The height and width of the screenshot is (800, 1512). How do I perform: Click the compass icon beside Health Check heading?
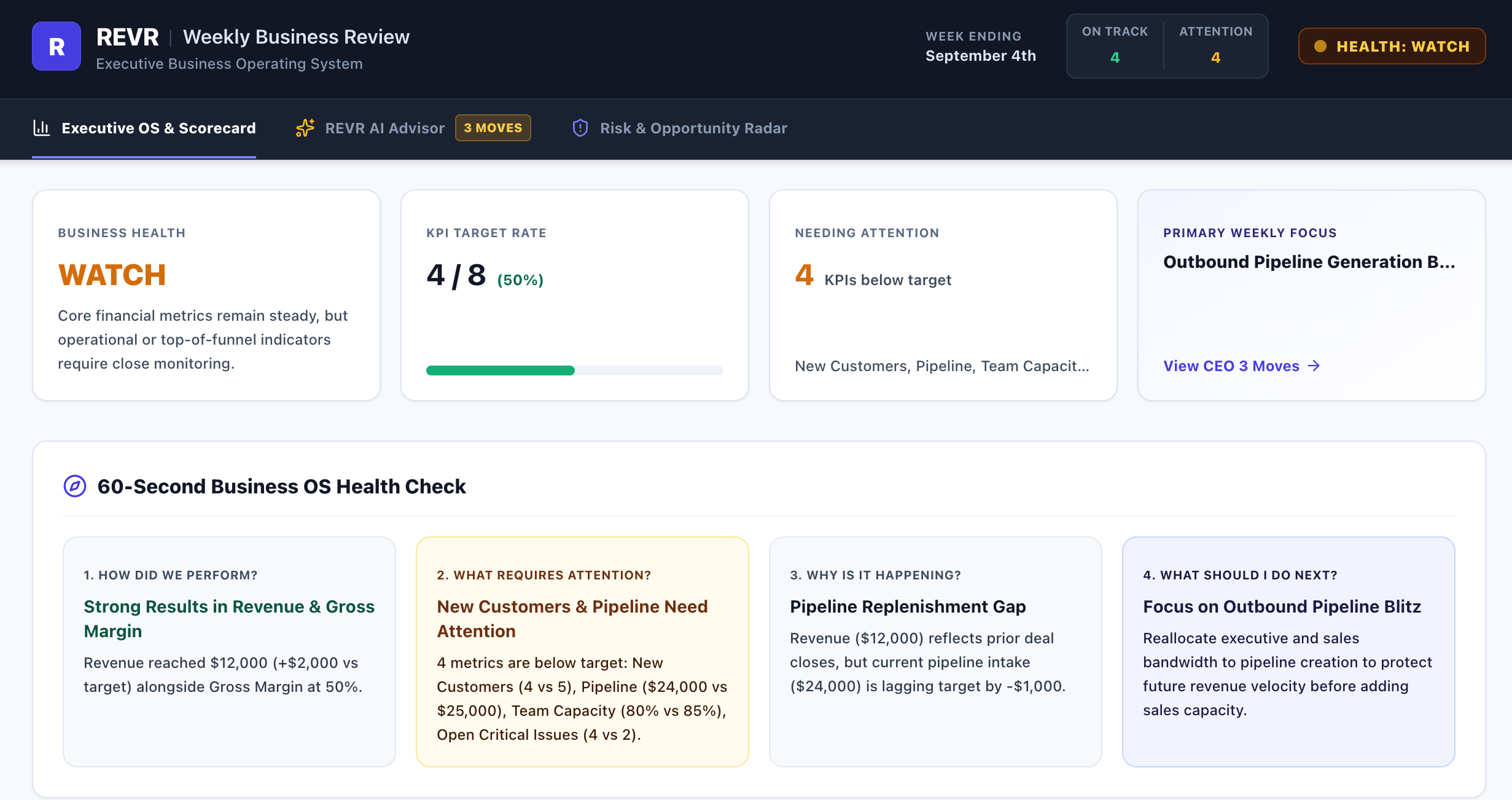[x=75, y=486]
